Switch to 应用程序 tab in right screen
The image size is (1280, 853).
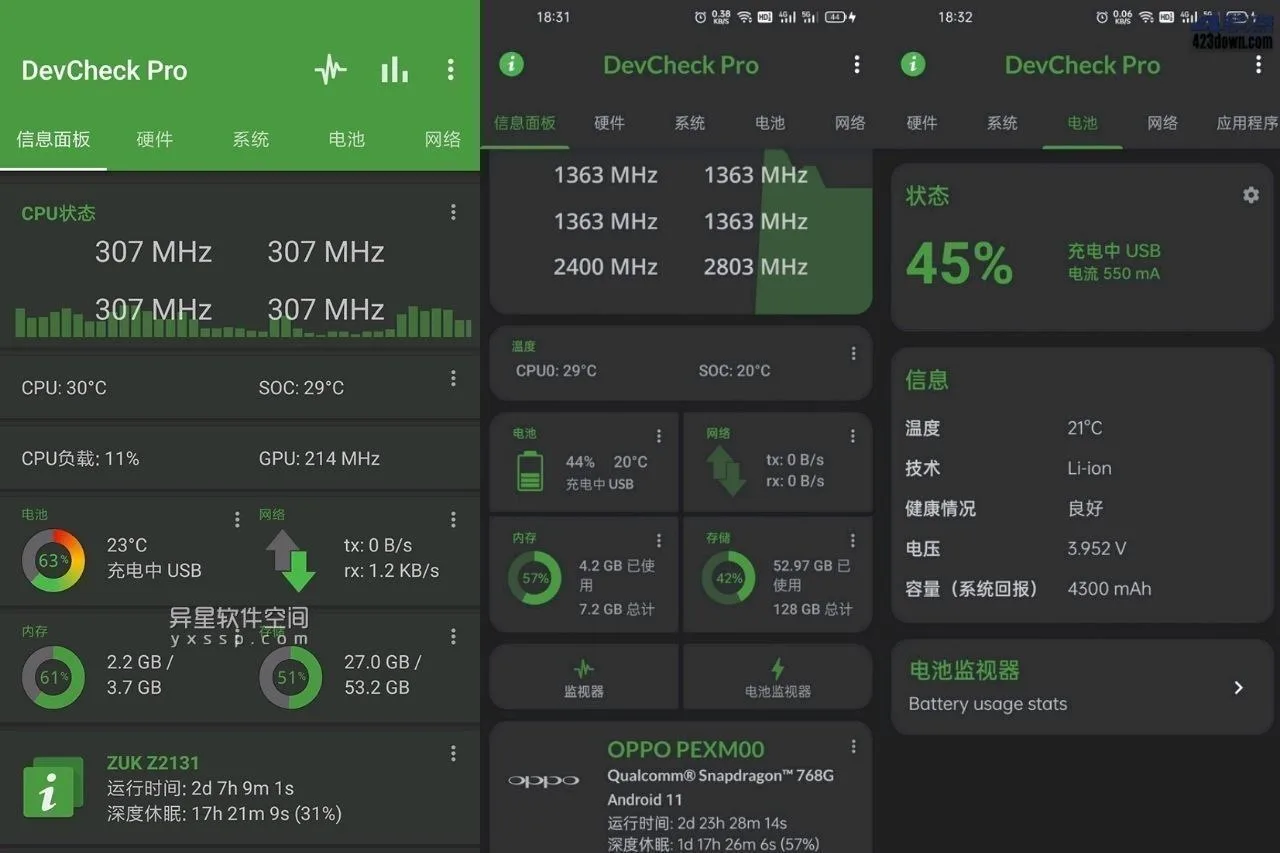point(1247,123)
